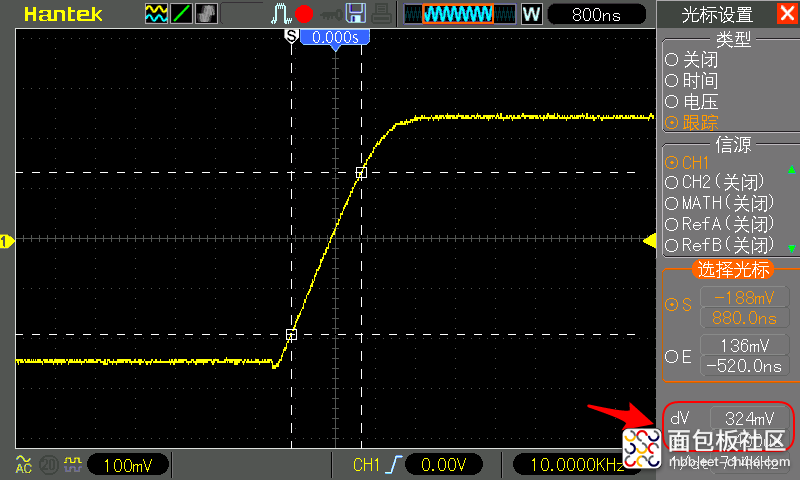Click the grayed key lock icon

(331, 15)
